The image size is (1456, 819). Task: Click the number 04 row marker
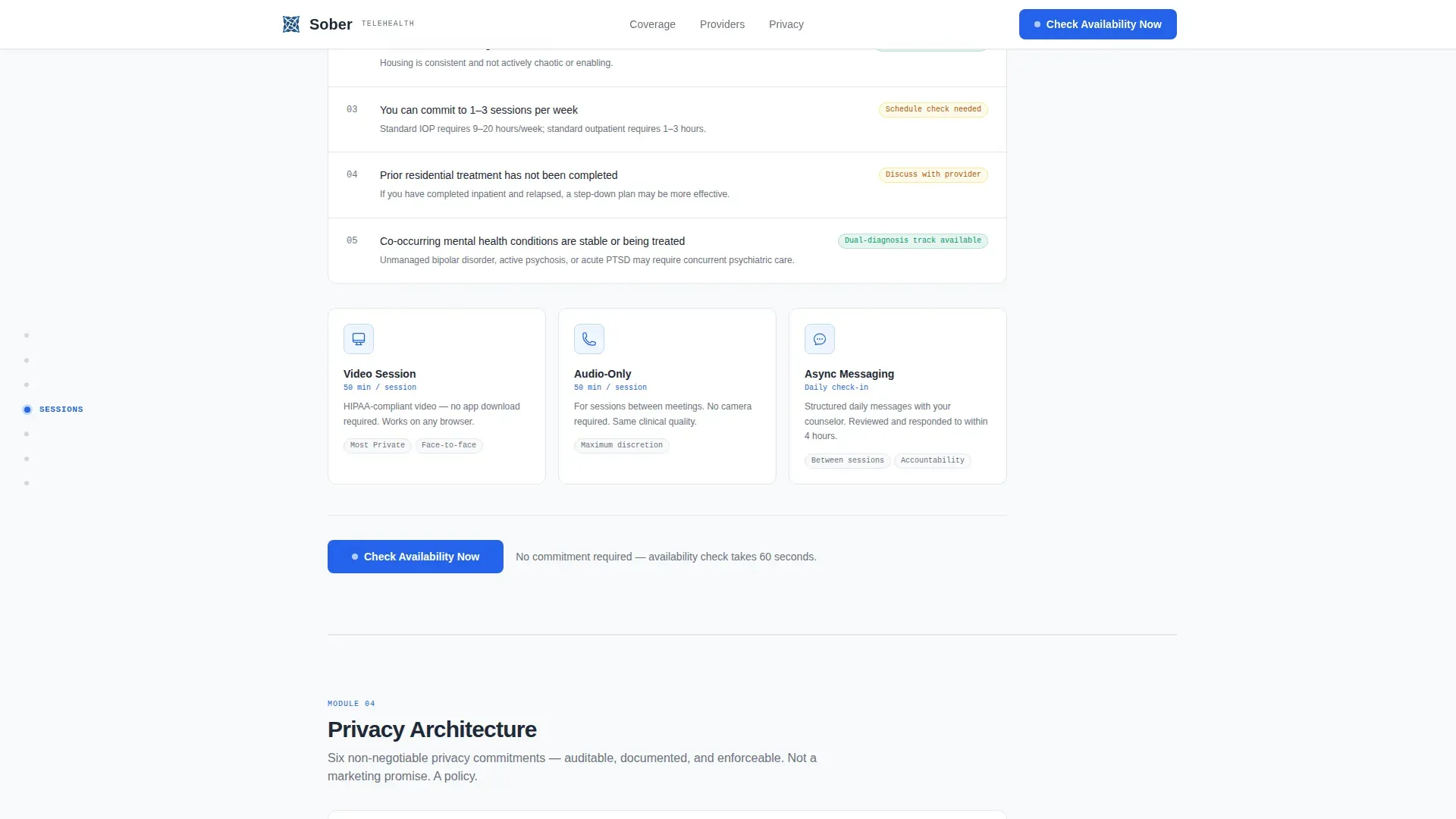(352, 174)
